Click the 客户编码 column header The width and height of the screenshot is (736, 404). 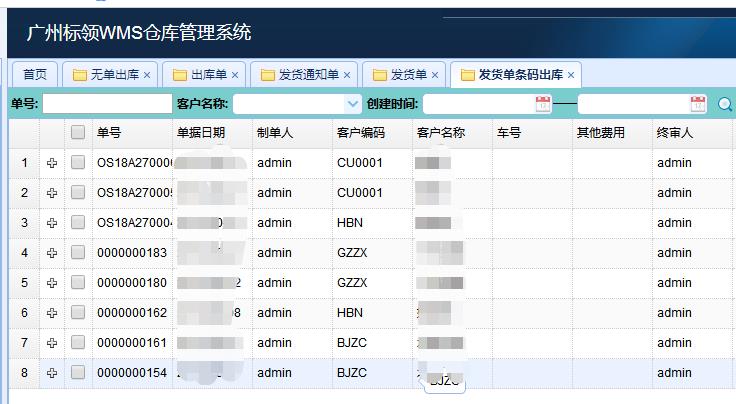point(361,132)
